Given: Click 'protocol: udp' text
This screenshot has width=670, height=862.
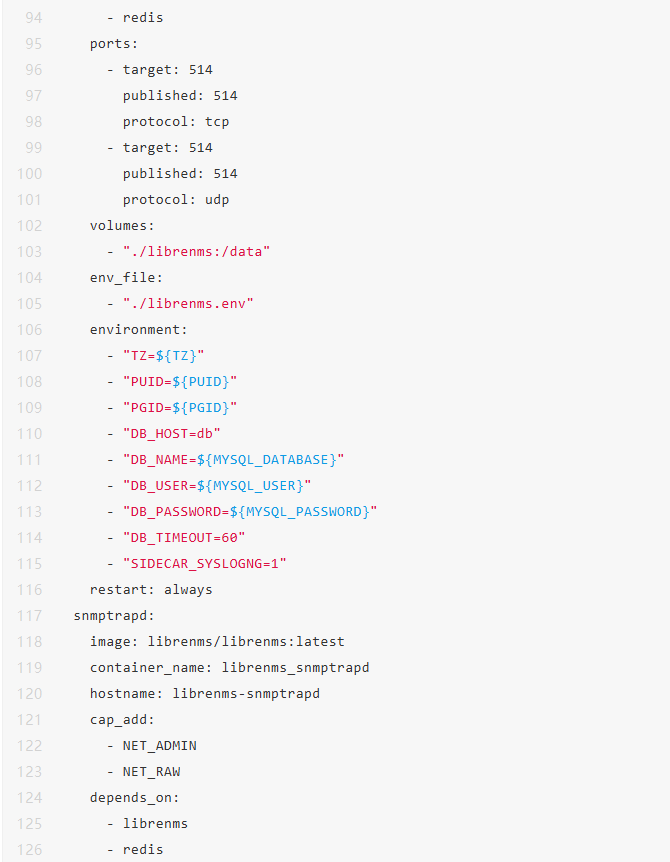Looking at the screenshot, I should [176, 200].
